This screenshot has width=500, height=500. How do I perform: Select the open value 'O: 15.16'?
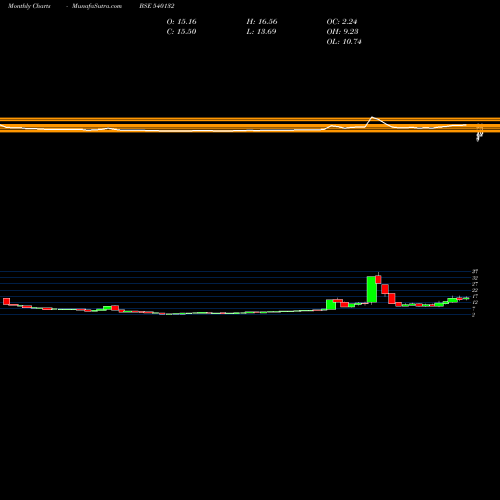pos(181,22)
